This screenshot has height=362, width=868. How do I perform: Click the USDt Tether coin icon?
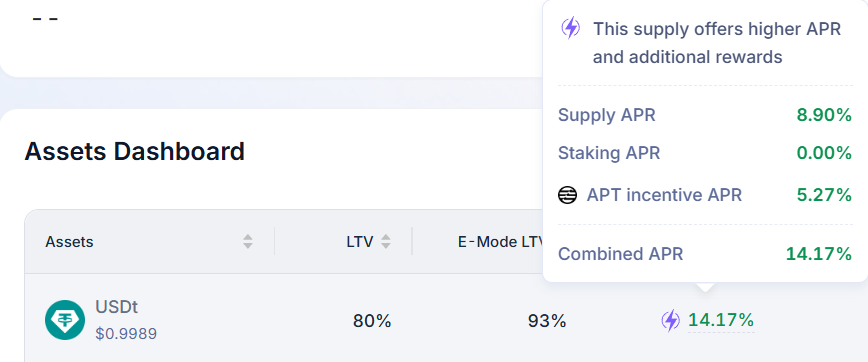point(65,320)
